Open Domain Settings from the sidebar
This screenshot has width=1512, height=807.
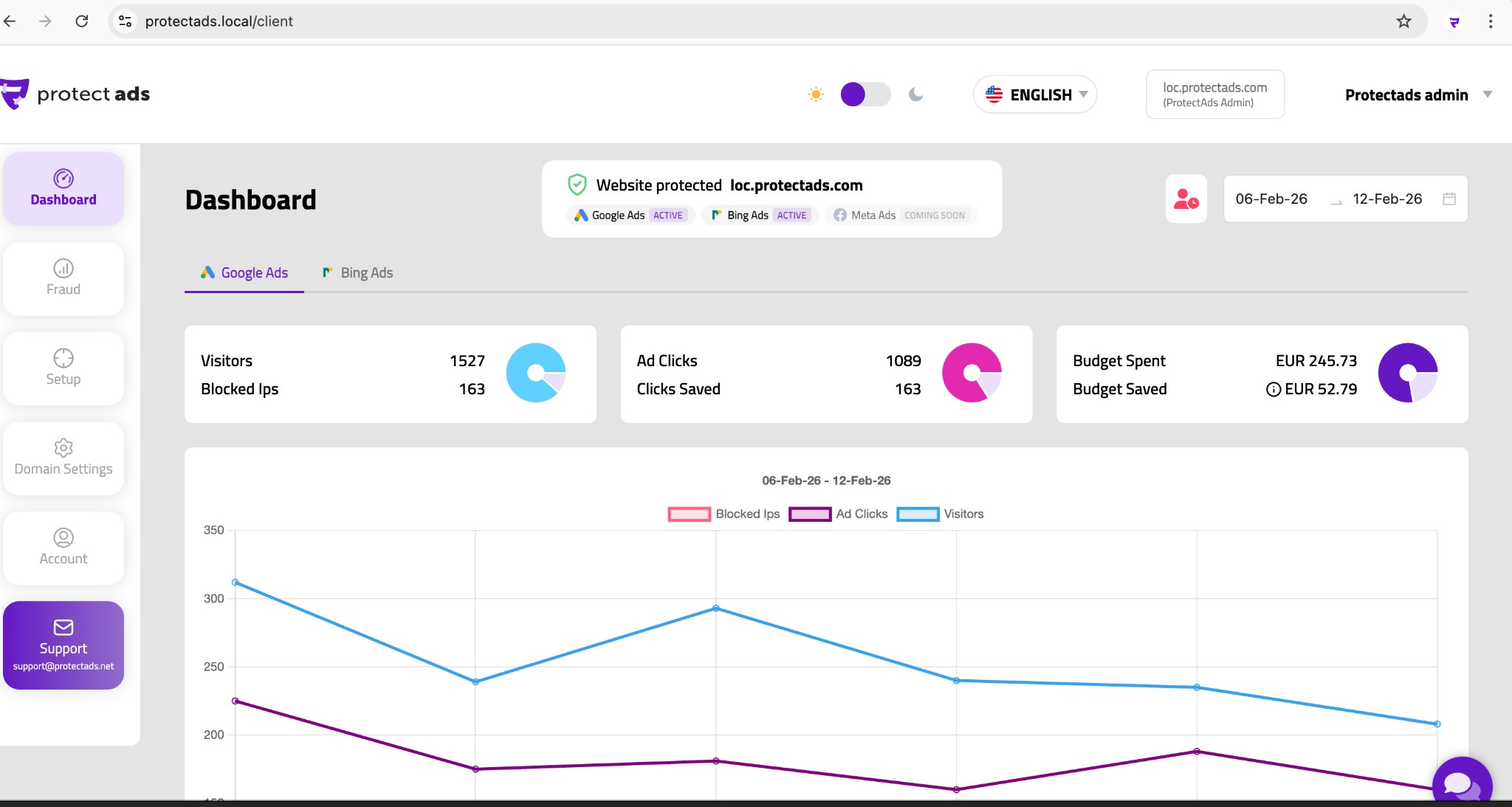point(63,458)
